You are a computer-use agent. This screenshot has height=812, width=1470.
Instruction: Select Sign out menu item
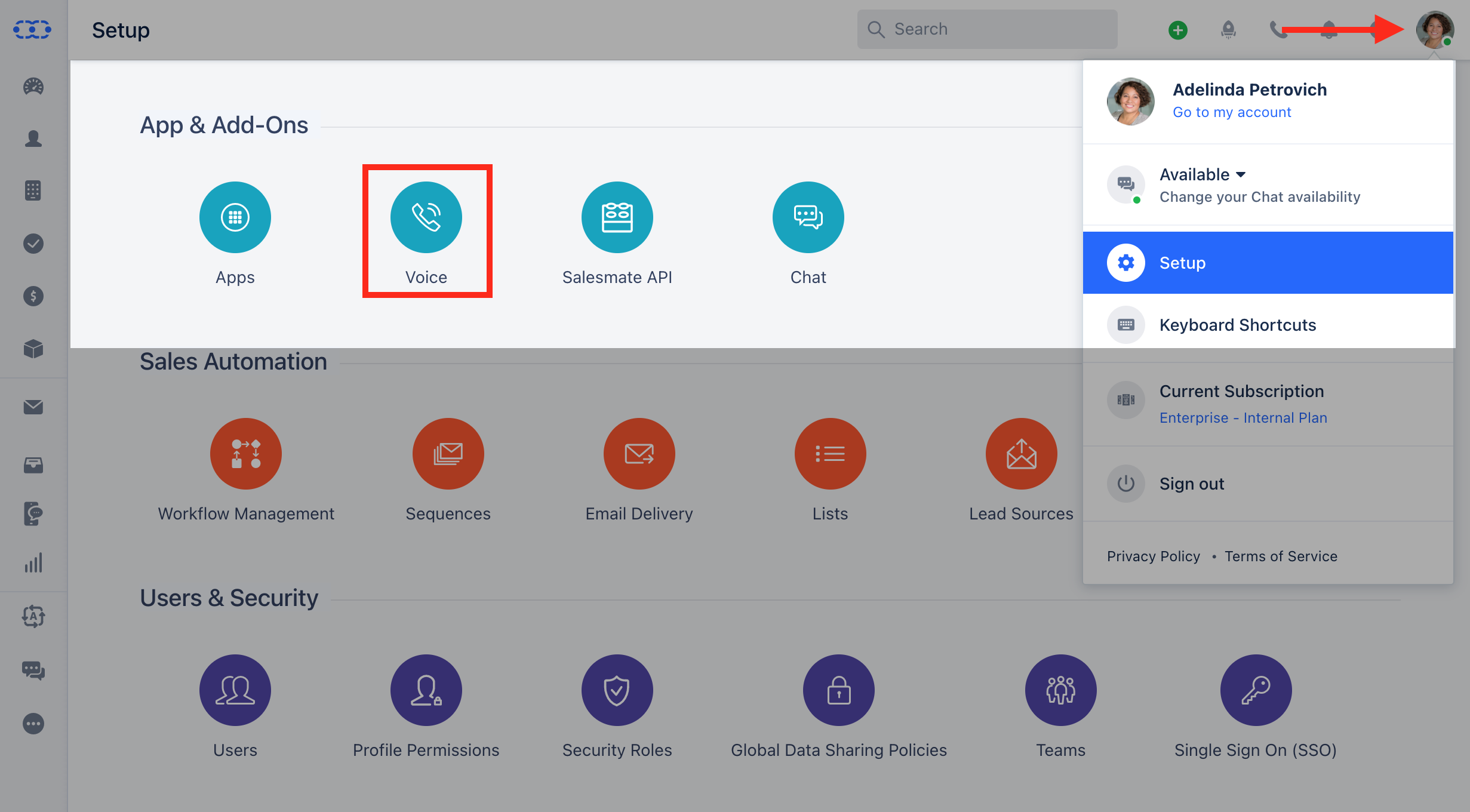[1268, 484]
